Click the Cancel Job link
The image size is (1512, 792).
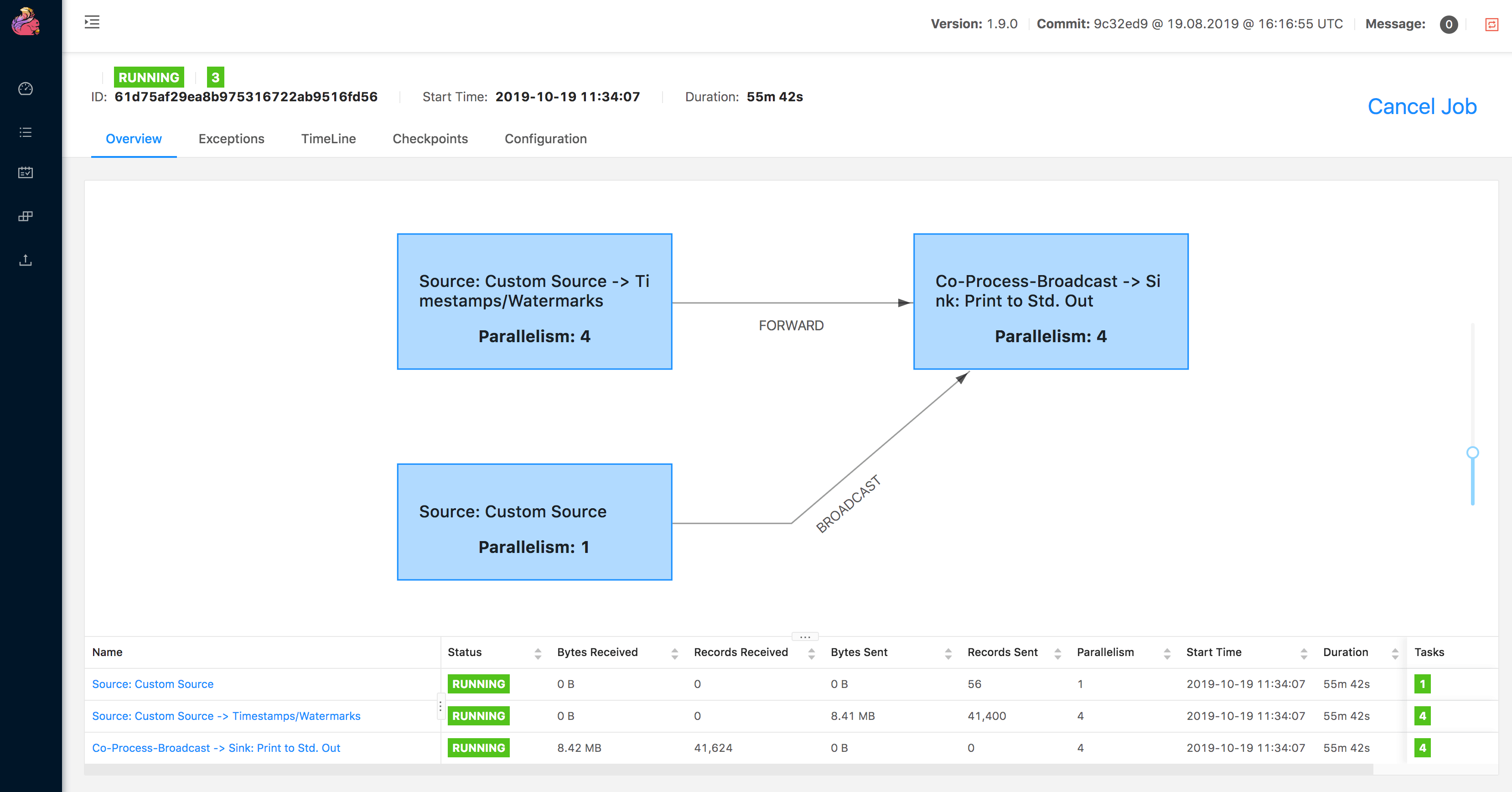click(1422, 106)
